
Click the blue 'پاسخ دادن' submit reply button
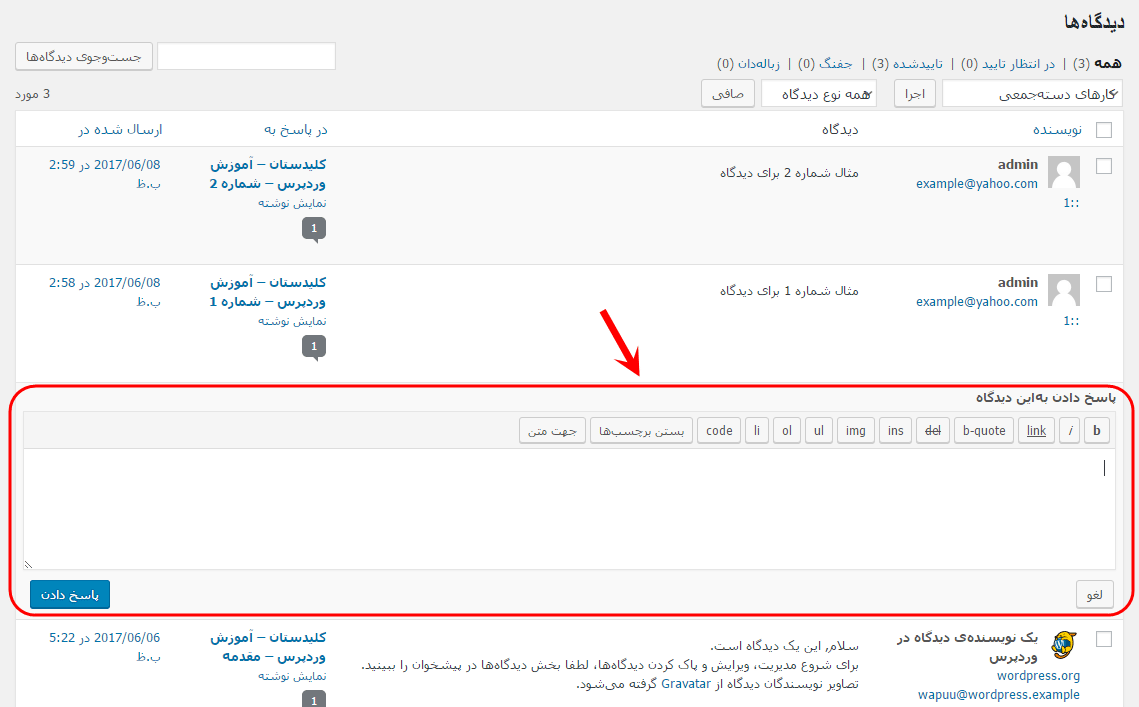click(70, 594)
